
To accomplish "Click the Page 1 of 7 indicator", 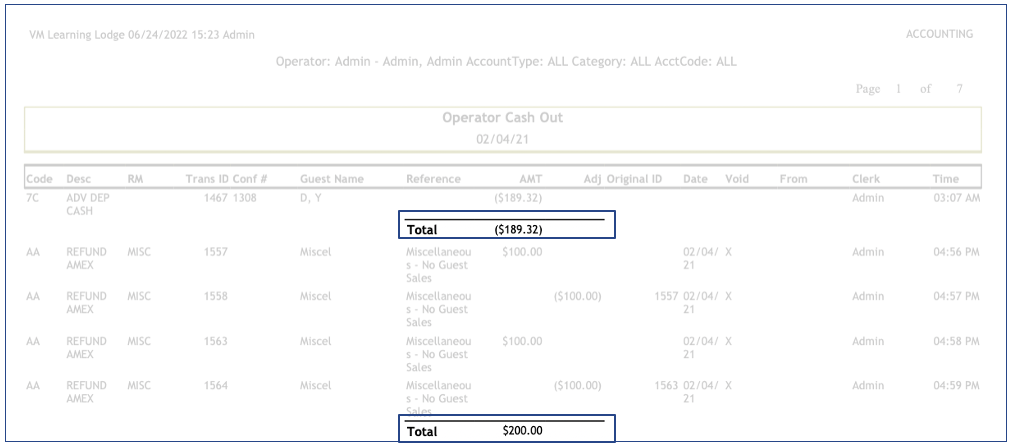I will 909,89.
